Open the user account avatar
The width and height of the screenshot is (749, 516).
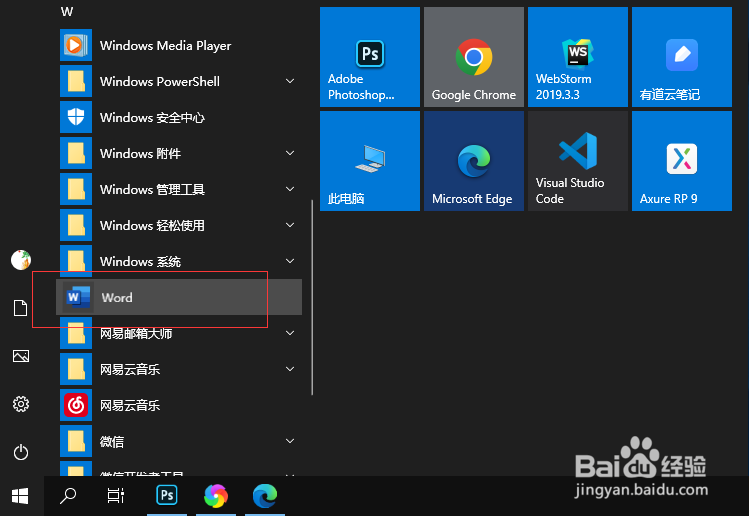pyautogui.click(x=21, y=260)
